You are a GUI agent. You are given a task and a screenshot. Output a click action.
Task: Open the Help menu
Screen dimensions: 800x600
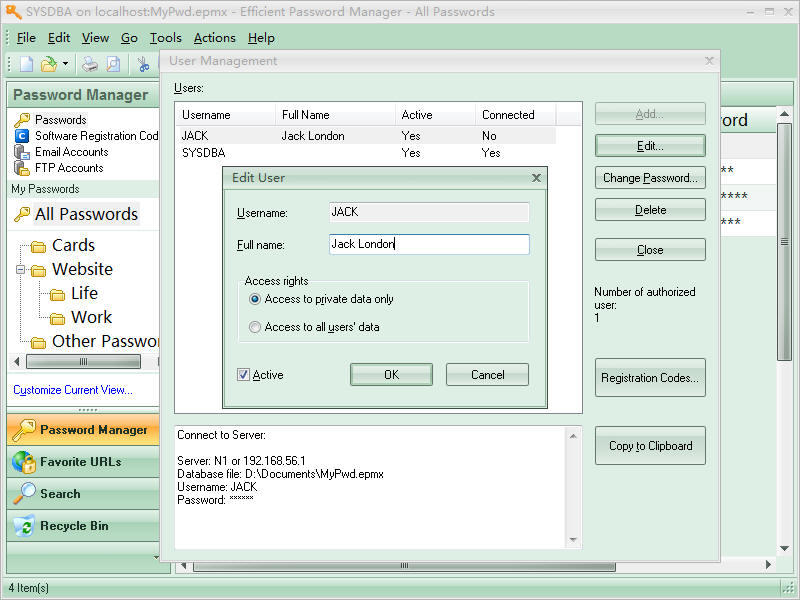click(261, 38)
